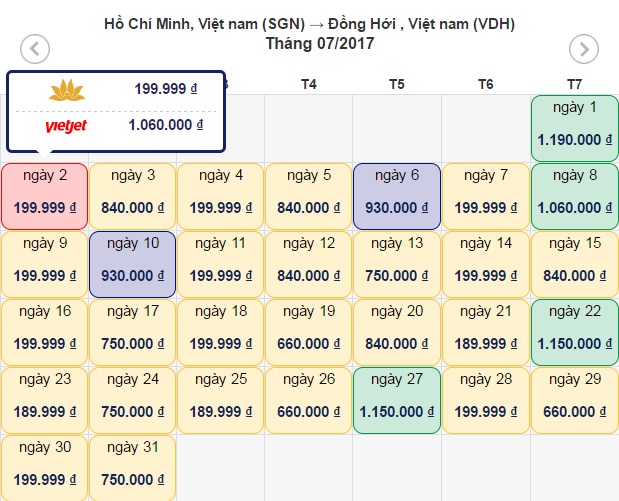
Task: Select the 1.060.000 đ Vietjet fare in tooltip
Action: 165,126
